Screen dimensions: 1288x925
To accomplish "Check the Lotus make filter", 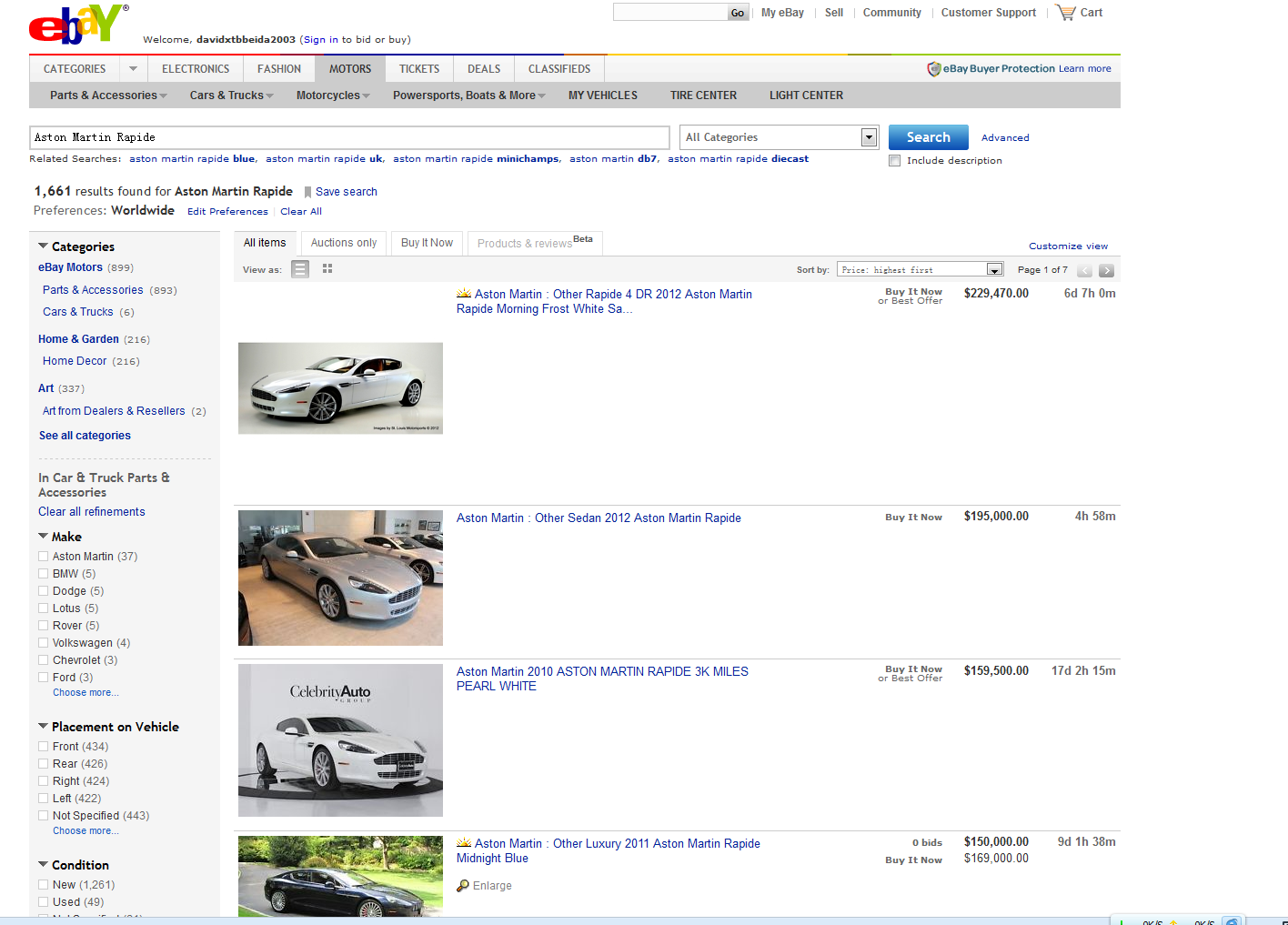I will coord(44,608).
